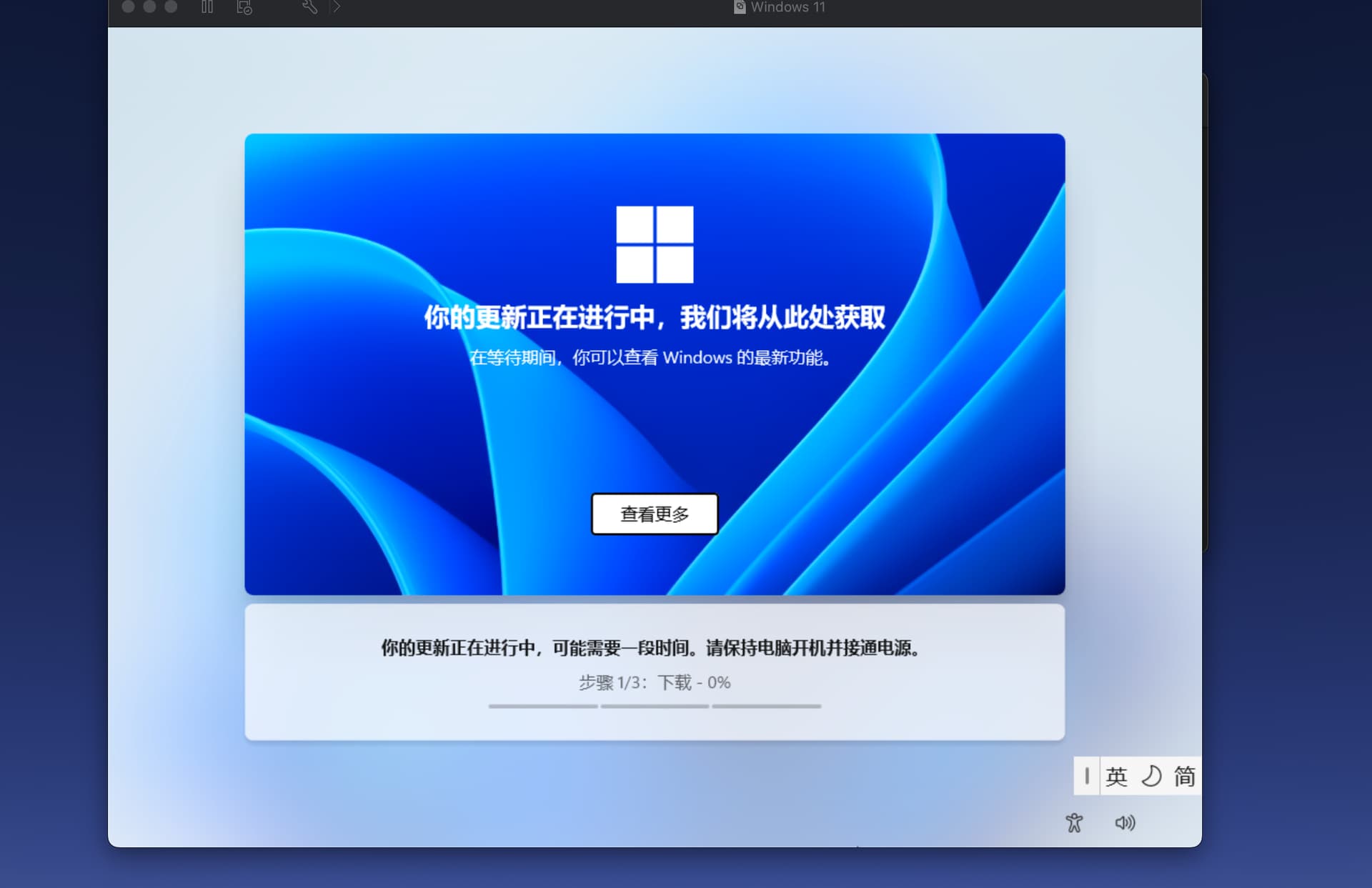Click the IME toolbar drag handle
The height and width of the screenshot is (888, 1372).
[x=1087, y=776]
